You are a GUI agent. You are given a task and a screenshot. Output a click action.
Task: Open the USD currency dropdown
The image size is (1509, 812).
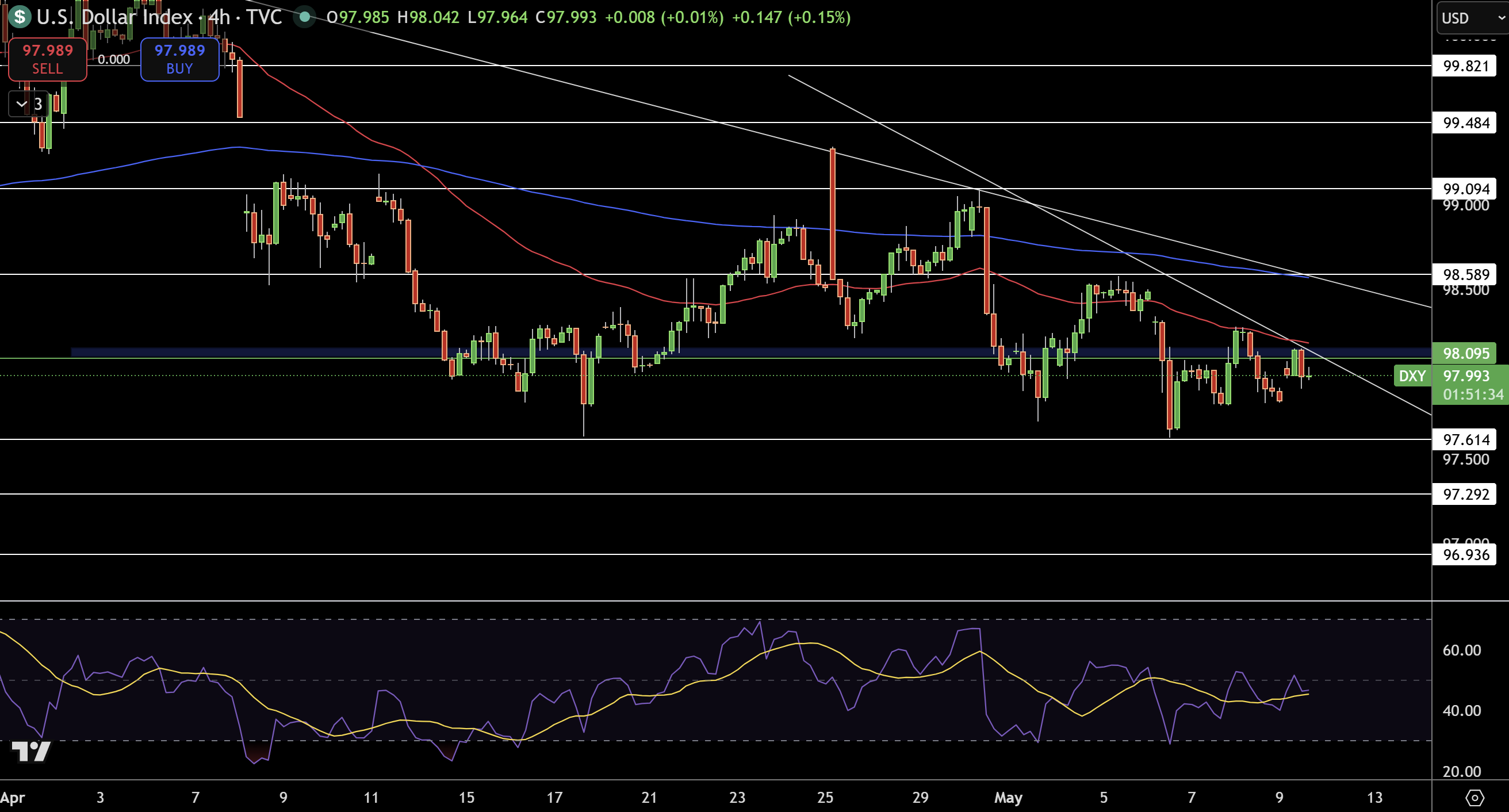[1473, 18]
